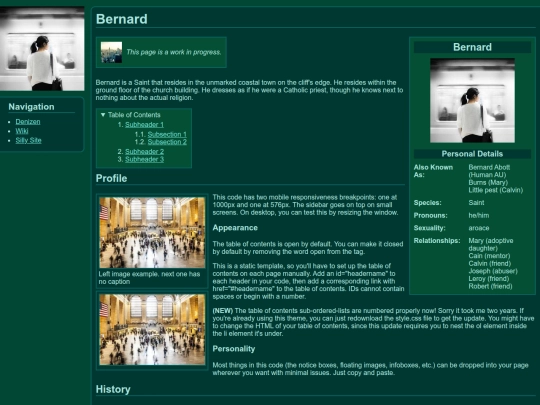Image resolution: width=540 pixels, height=405 pixels.
Task: Click the 'Pronouns:' label
Action: coord(430,215)
